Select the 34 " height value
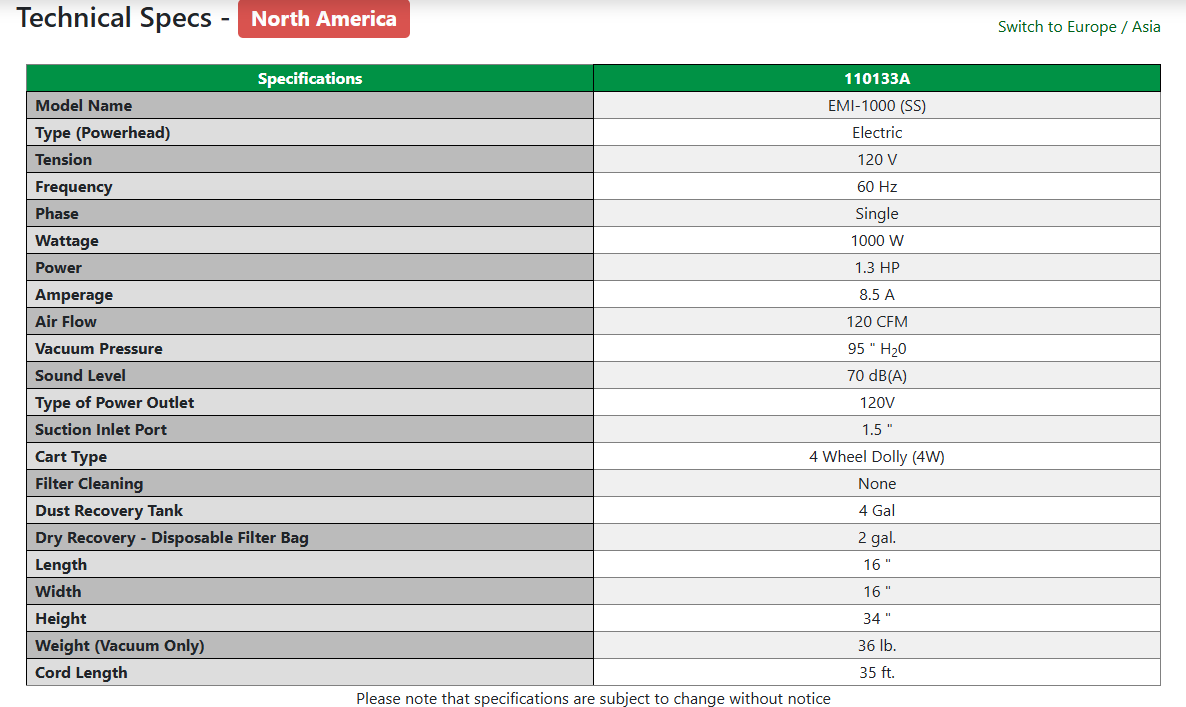The image size is (1186, 707). (877, 619)
